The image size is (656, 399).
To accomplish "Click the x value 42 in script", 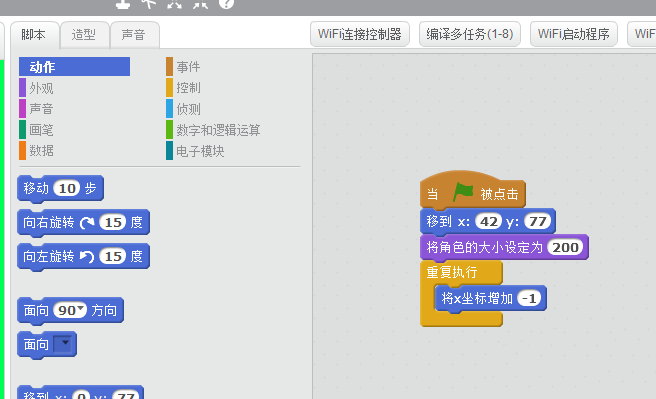I will click(489, 221).
